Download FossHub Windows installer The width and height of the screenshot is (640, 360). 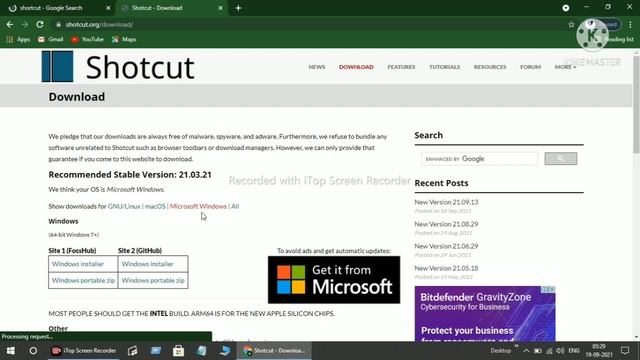click(78, 264)
